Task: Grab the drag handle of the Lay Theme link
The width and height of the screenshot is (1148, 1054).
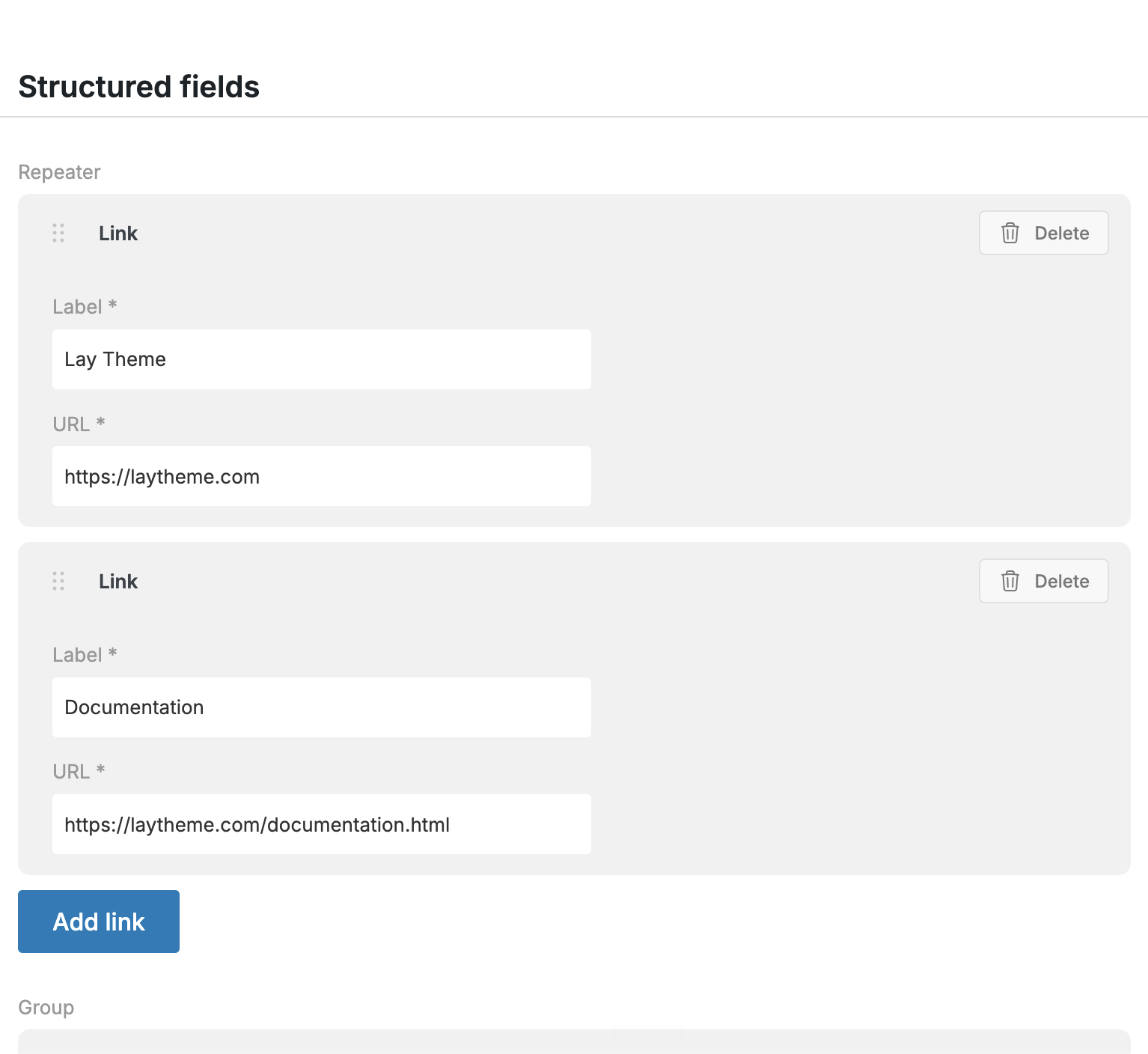Action: coord(58,233)
